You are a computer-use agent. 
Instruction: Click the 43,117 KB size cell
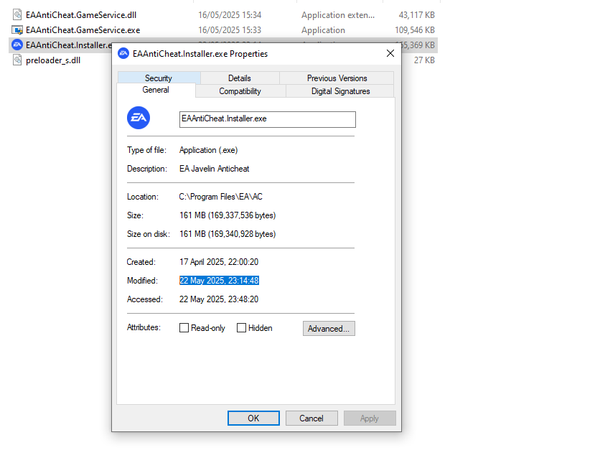pyautogui.click(x=417, y=15)
